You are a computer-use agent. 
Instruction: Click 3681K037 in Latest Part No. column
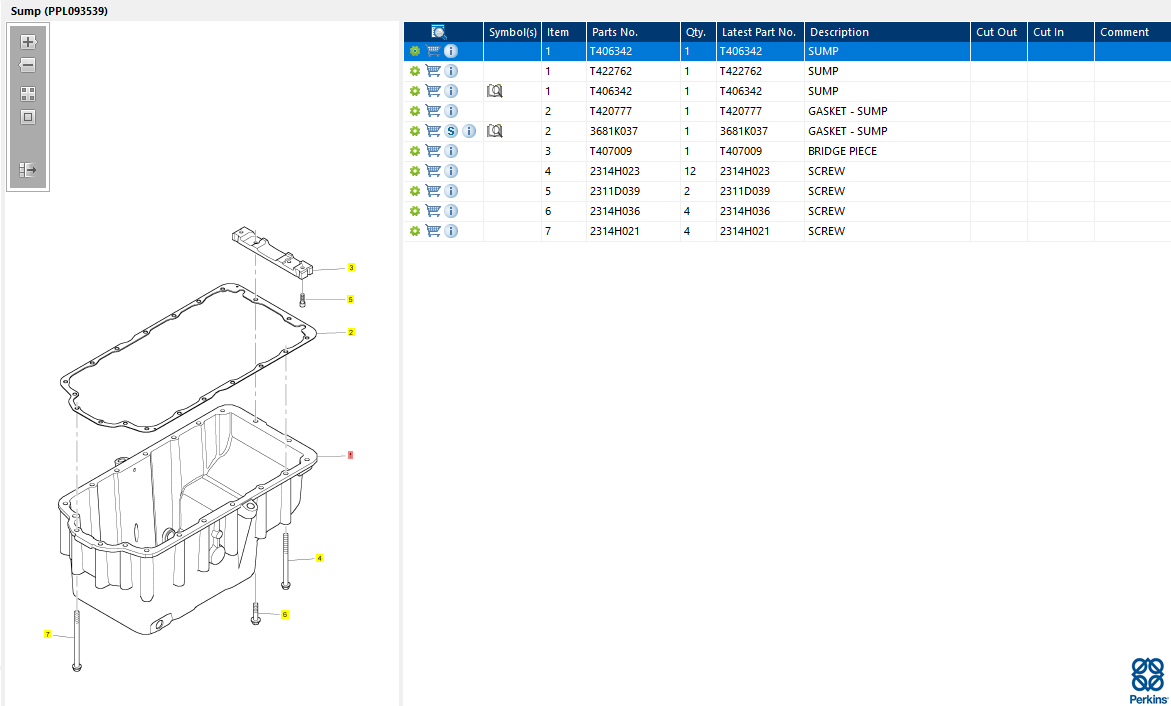744,131
